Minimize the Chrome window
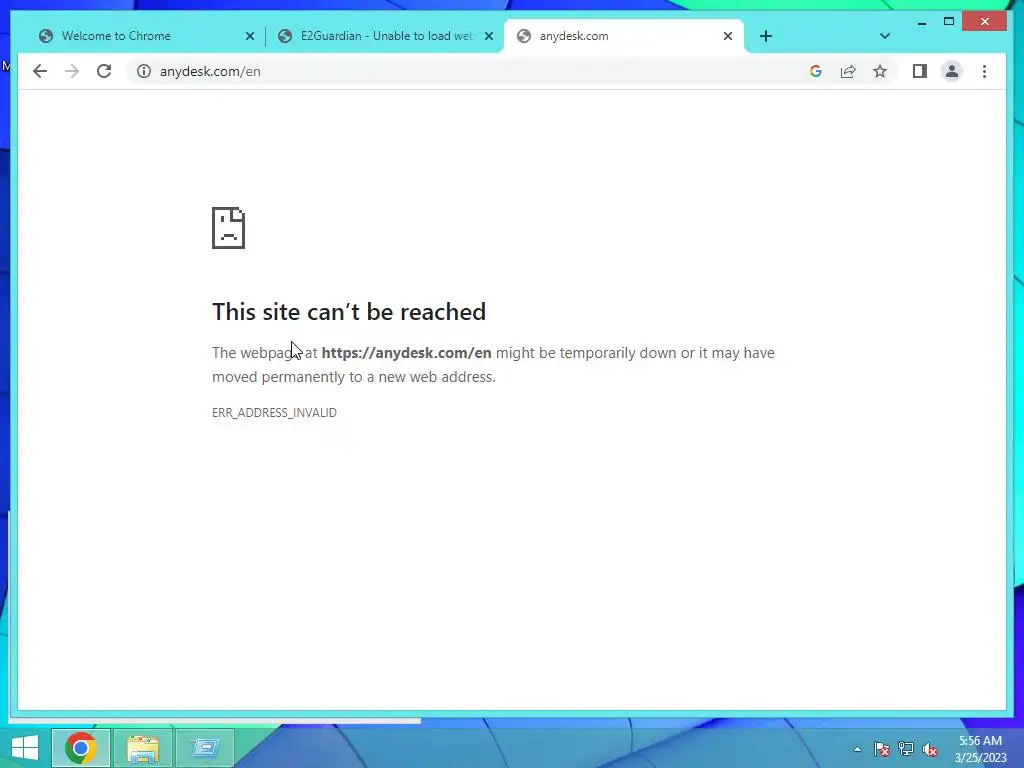The image size is (1024, 768). (921, 23)
